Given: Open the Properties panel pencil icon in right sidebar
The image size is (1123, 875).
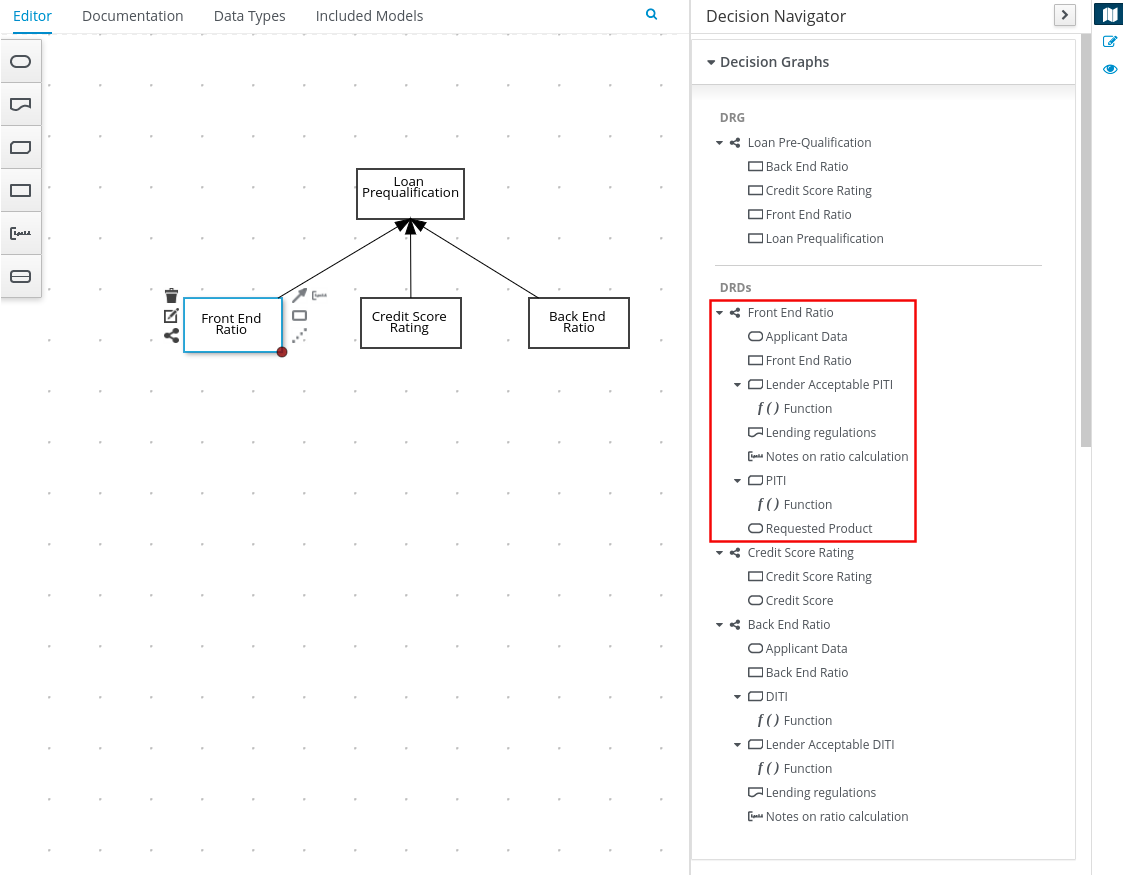Looking at the screenshot, I should [1109, 42].
